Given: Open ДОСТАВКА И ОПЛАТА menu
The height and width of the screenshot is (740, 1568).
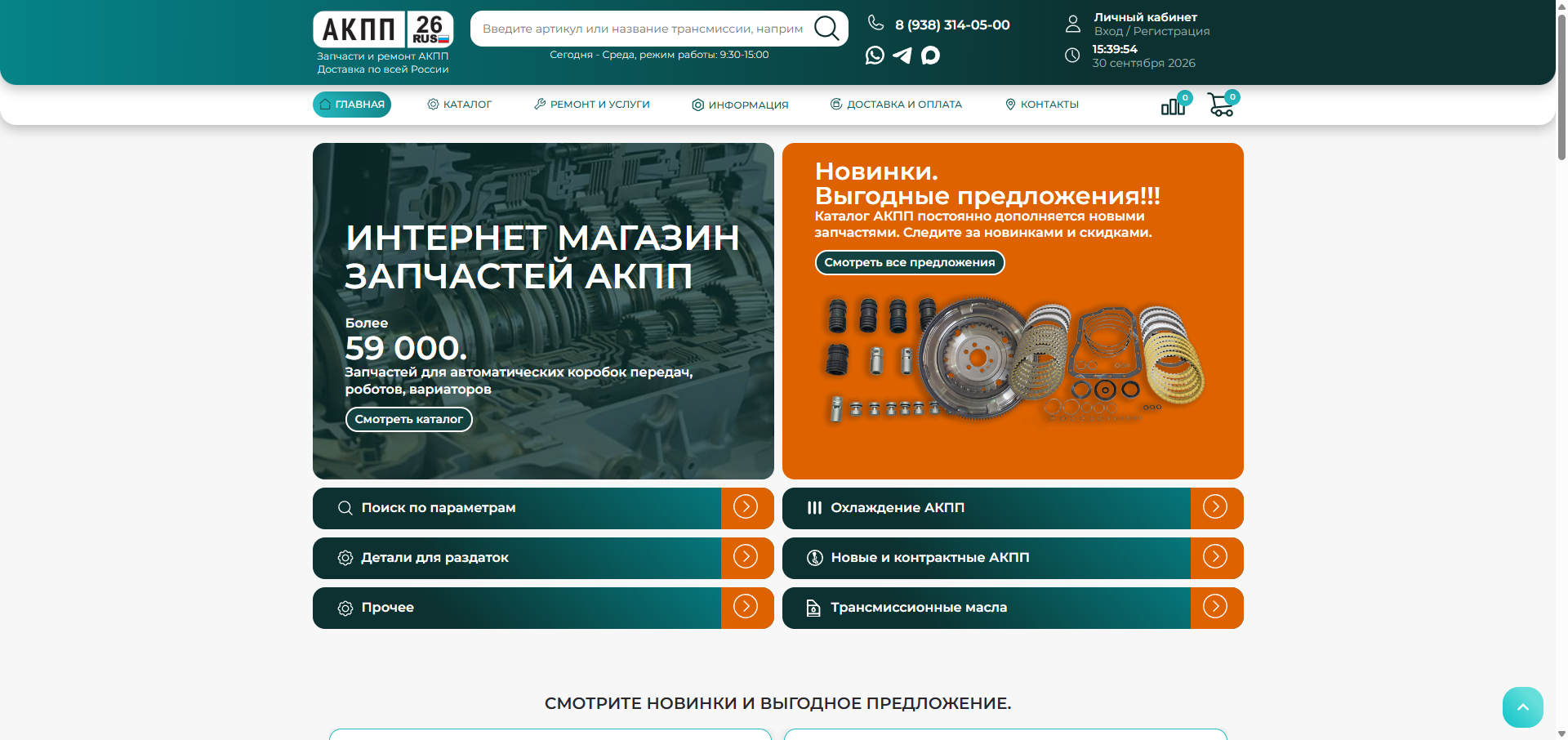Looking at the screenshot, I should point(896,105).
